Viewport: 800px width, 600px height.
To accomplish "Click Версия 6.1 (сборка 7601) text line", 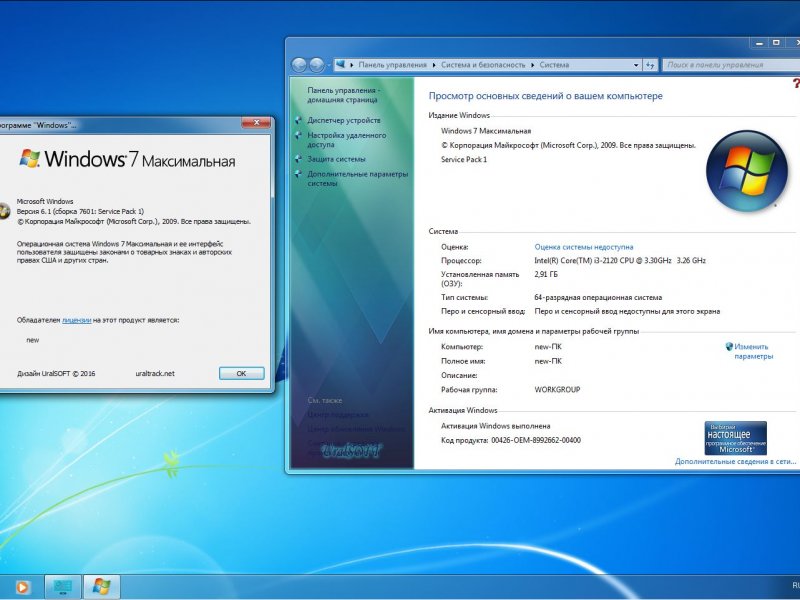I will point(80,211).
